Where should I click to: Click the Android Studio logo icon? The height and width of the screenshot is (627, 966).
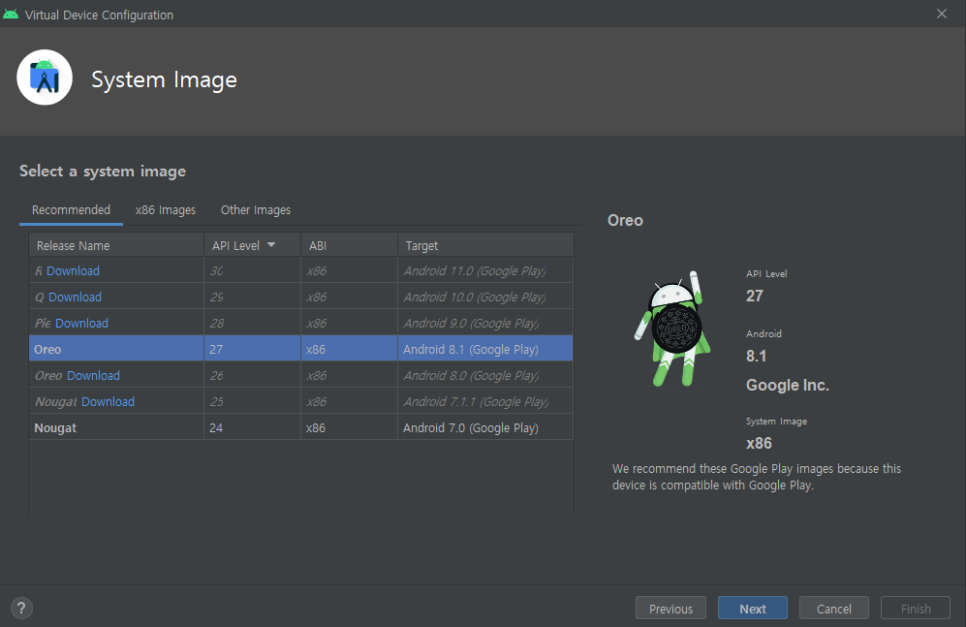point(44,78)
